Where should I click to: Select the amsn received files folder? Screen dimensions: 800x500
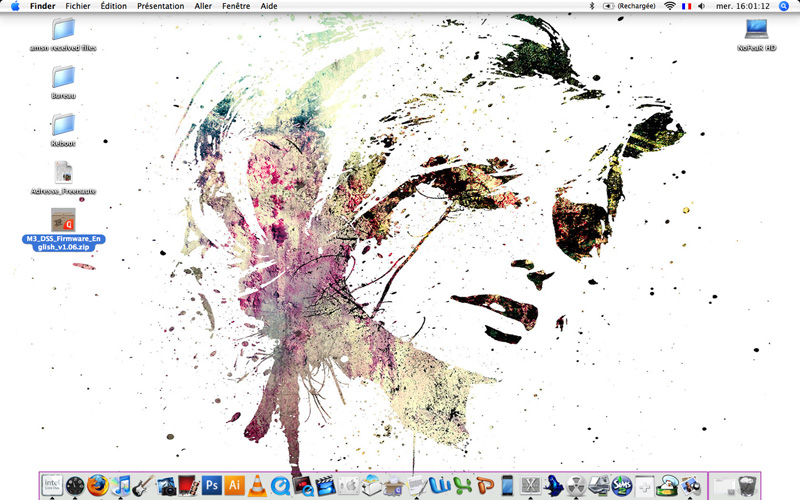(63, 34)
